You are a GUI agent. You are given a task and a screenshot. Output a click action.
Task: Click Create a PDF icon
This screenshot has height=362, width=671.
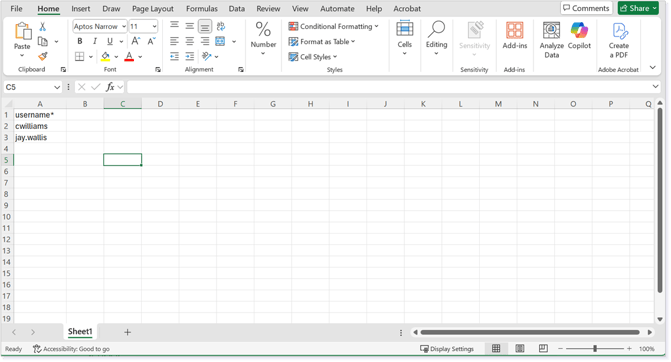[x=619, y=40]
